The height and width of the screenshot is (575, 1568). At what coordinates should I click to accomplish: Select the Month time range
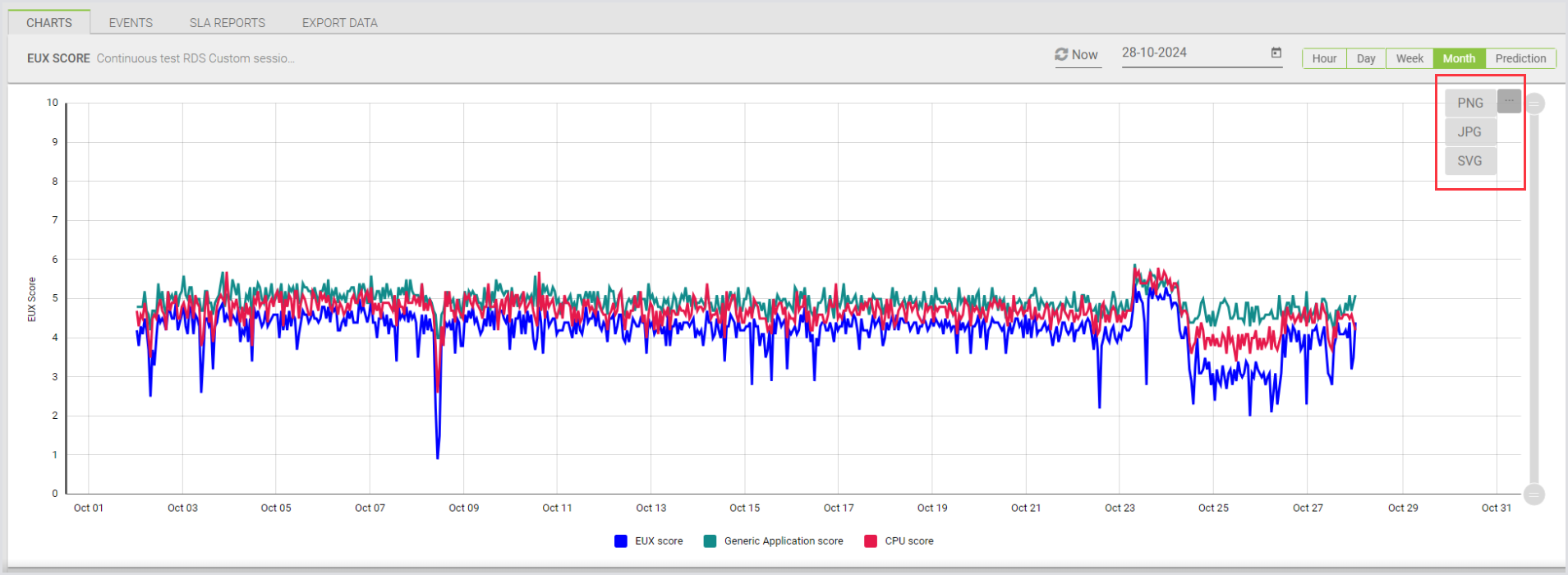(1459, 58)
